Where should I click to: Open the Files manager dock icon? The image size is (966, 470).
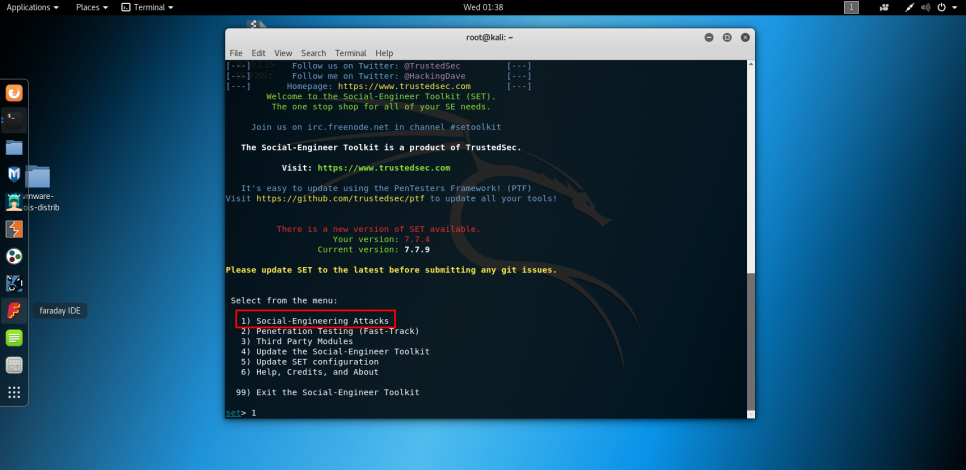coord(14,148)
